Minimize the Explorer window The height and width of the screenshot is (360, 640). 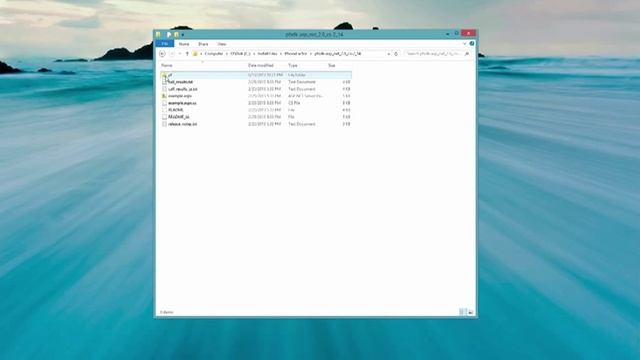click(448, 34)
